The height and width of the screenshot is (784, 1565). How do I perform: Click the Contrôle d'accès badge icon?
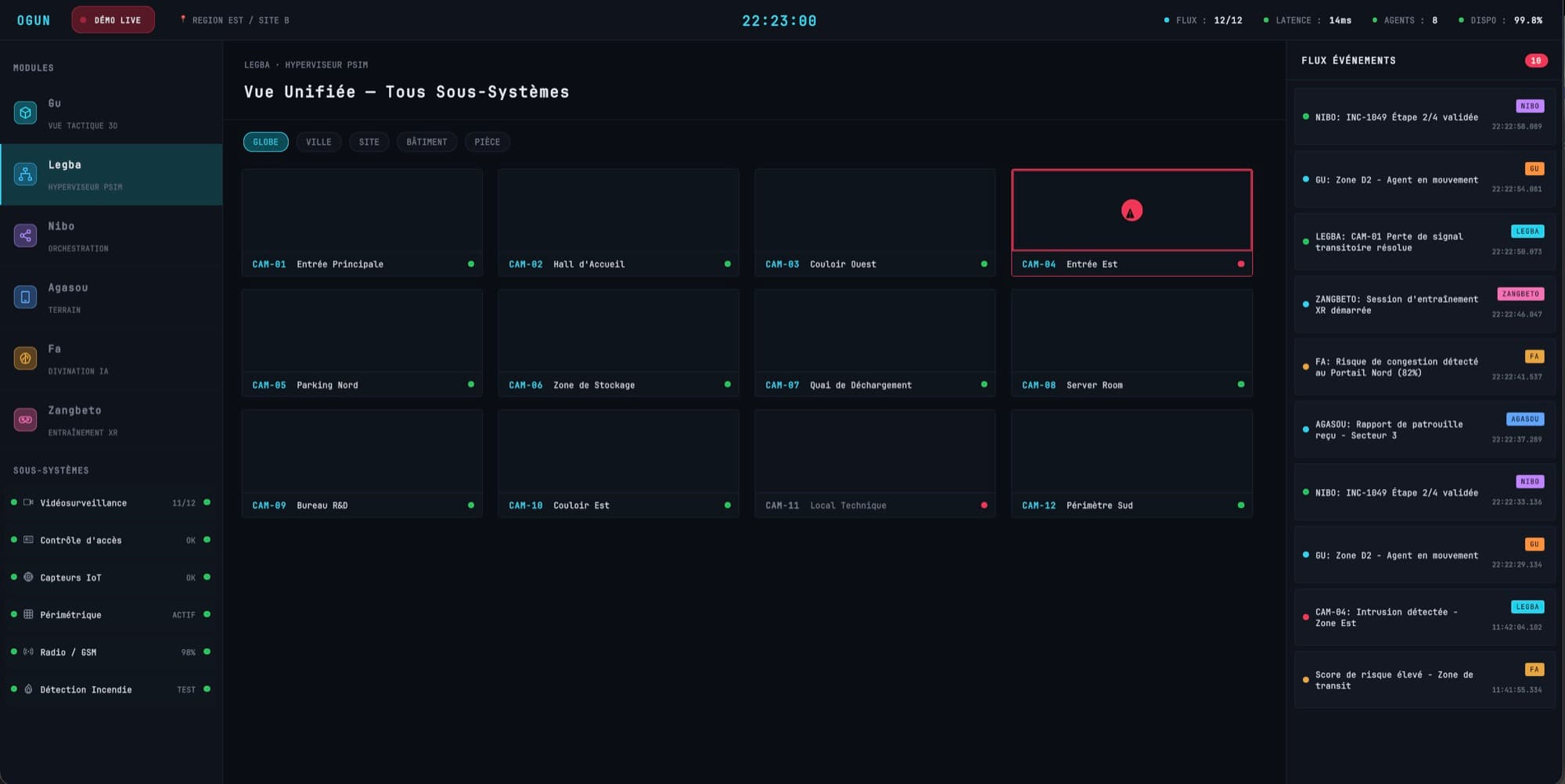click(28, 540)
